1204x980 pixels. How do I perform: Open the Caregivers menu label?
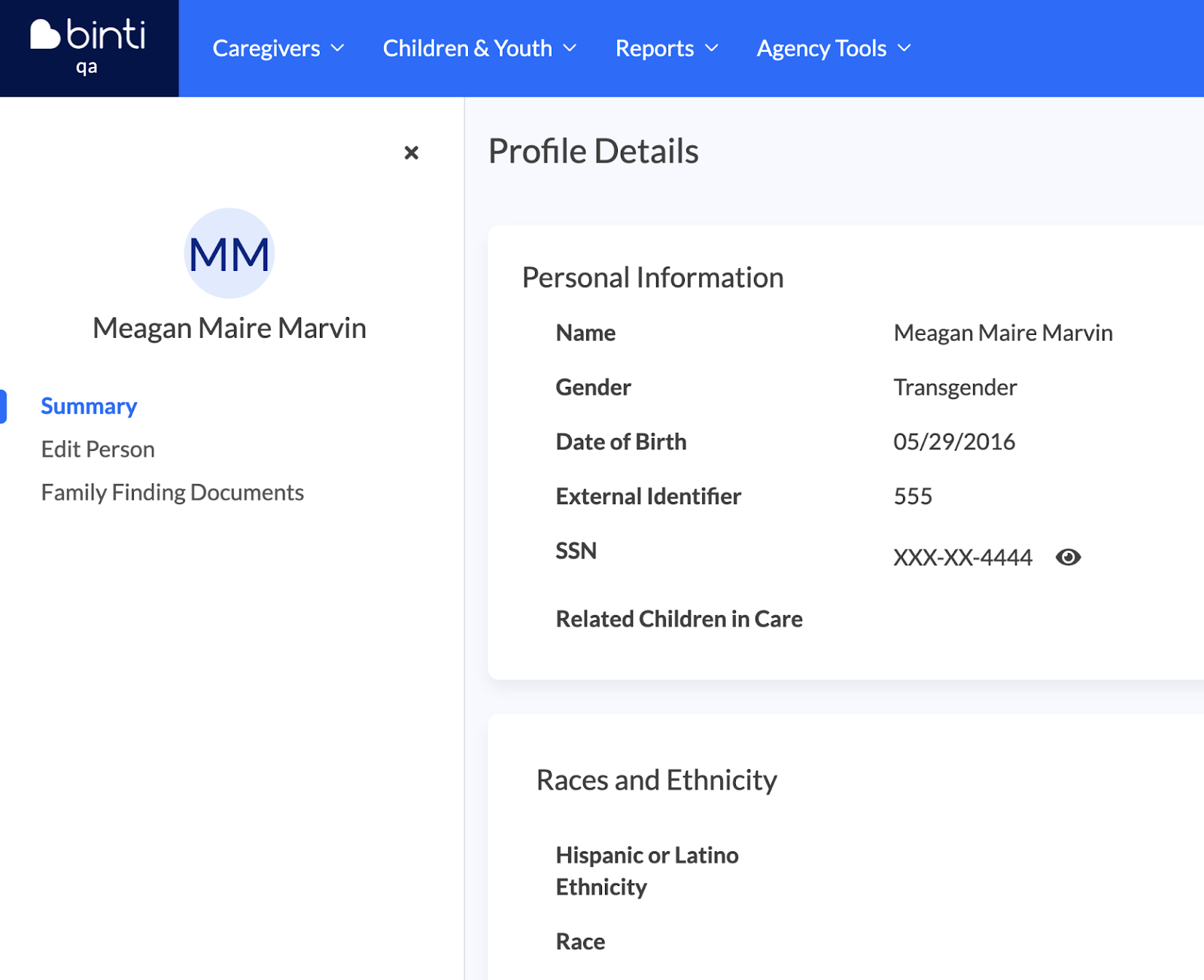point(266,48)
